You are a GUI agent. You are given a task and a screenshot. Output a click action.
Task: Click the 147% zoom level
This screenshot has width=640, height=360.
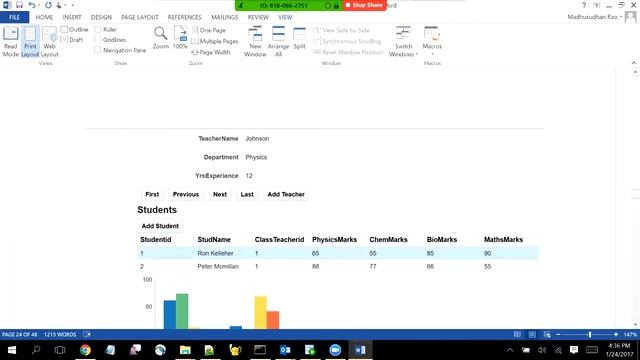click(x=630, y=334)
